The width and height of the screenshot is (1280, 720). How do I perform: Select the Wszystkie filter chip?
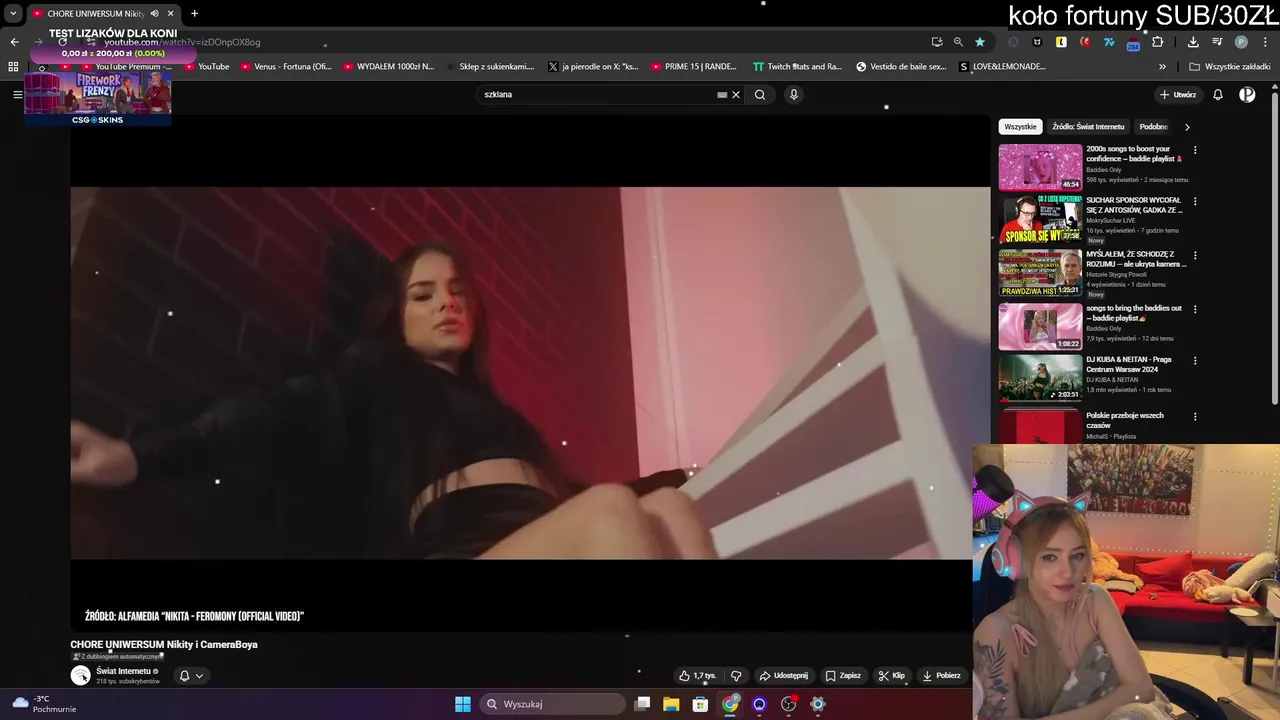[x=1021, y=127]
